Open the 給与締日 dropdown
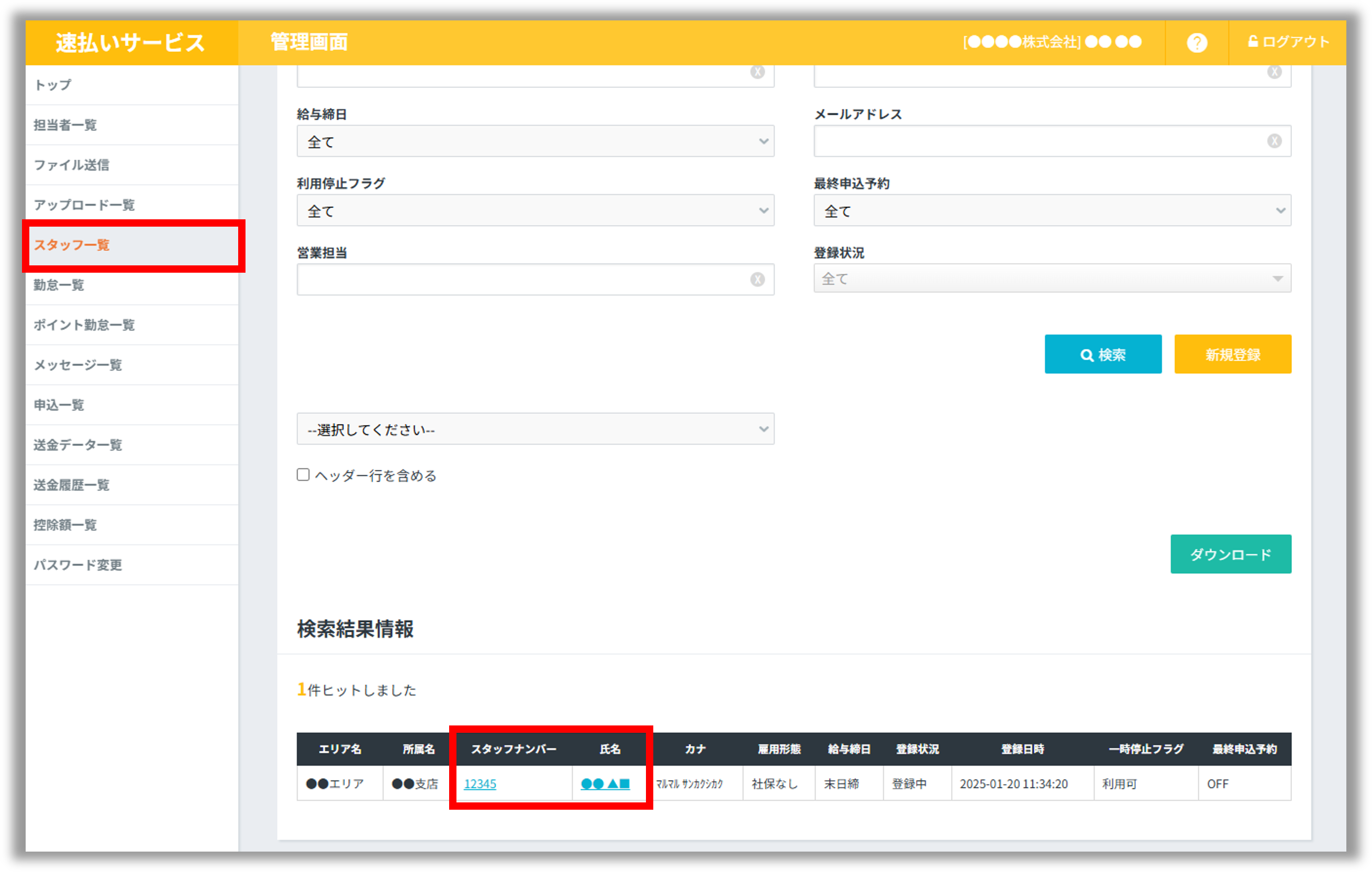The width and height of the screenshot is (1372, 872). pyautogui.click(x=534, y=141)
